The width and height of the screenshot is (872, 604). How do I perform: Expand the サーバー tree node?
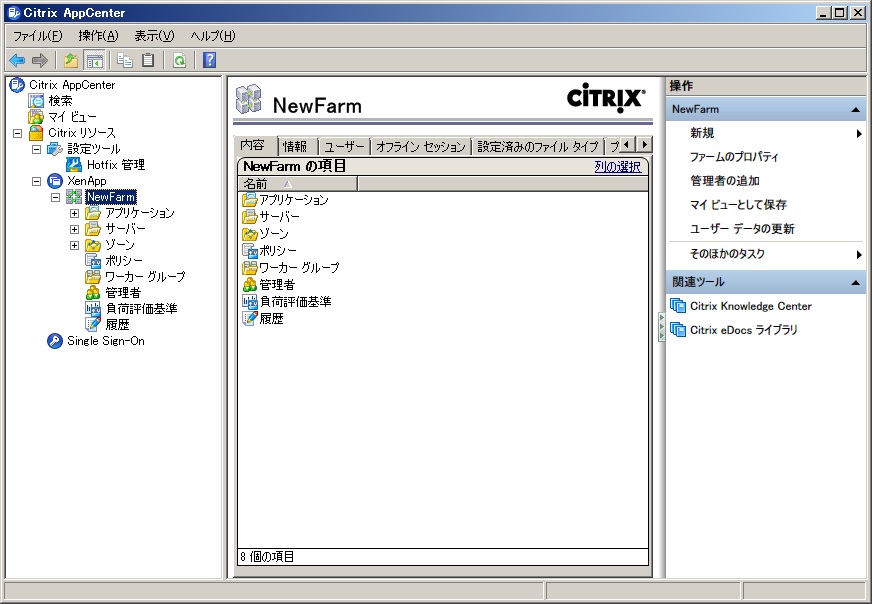[74, 229]
